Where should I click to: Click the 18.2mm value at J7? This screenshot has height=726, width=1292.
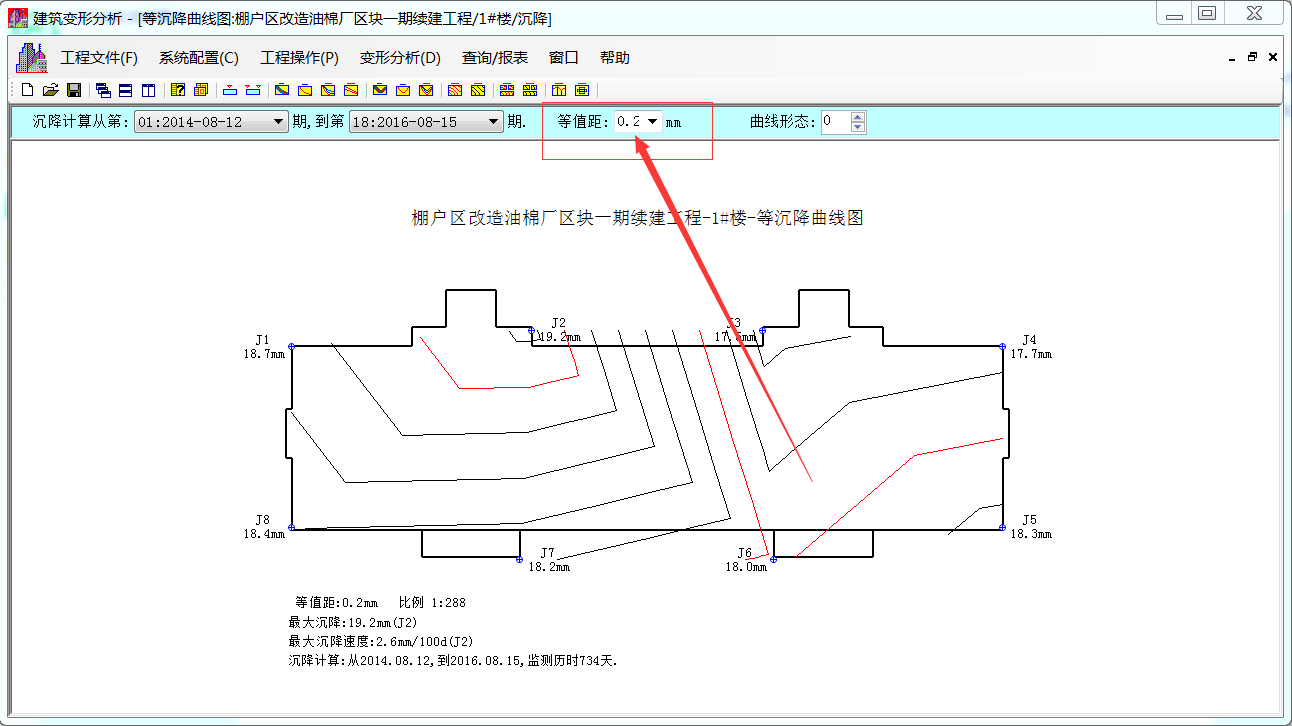(x=549, y=567)
